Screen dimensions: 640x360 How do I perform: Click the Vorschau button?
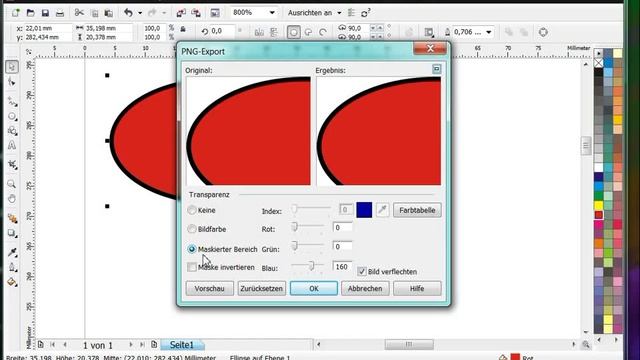pyautogui.click(x=209, y=288)
